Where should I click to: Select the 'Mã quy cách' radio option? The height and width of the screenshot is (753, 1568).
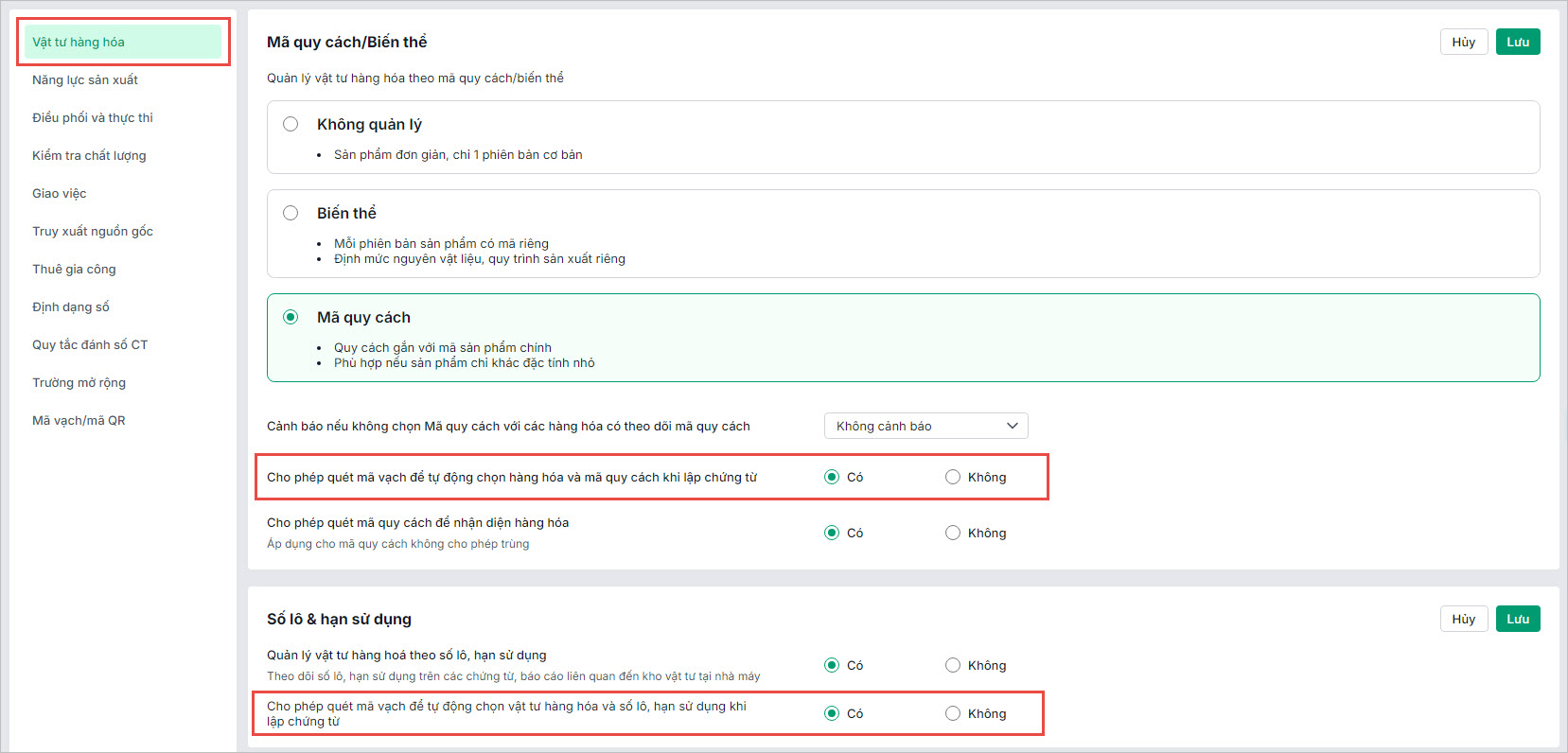point(291,317)
